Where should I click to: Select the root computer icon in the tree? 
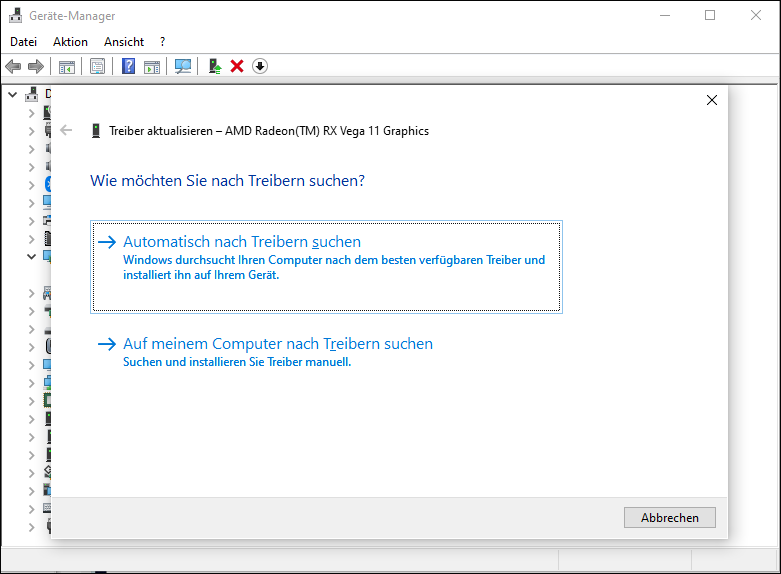coord(31,94)
